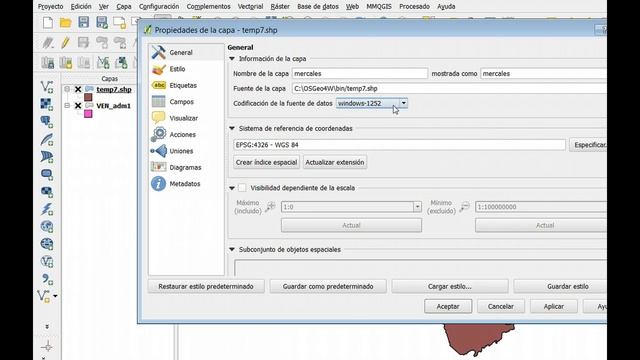Open the Capa menu

[124, 7]
